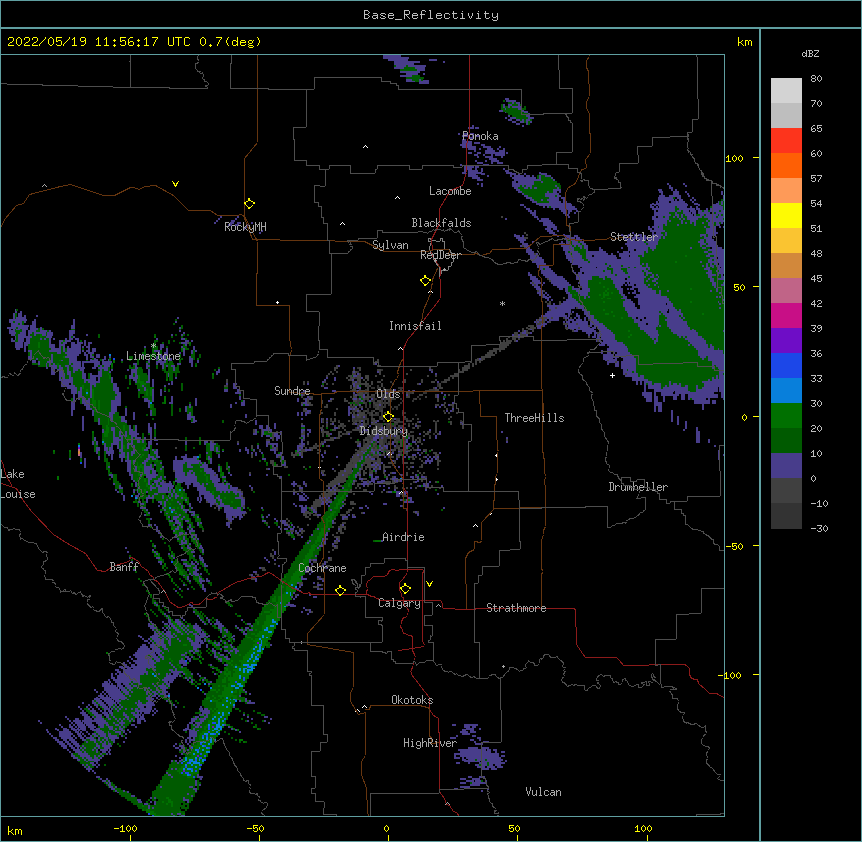Click the yellow diamond marker above Calgary label

[x=405, y=589]
